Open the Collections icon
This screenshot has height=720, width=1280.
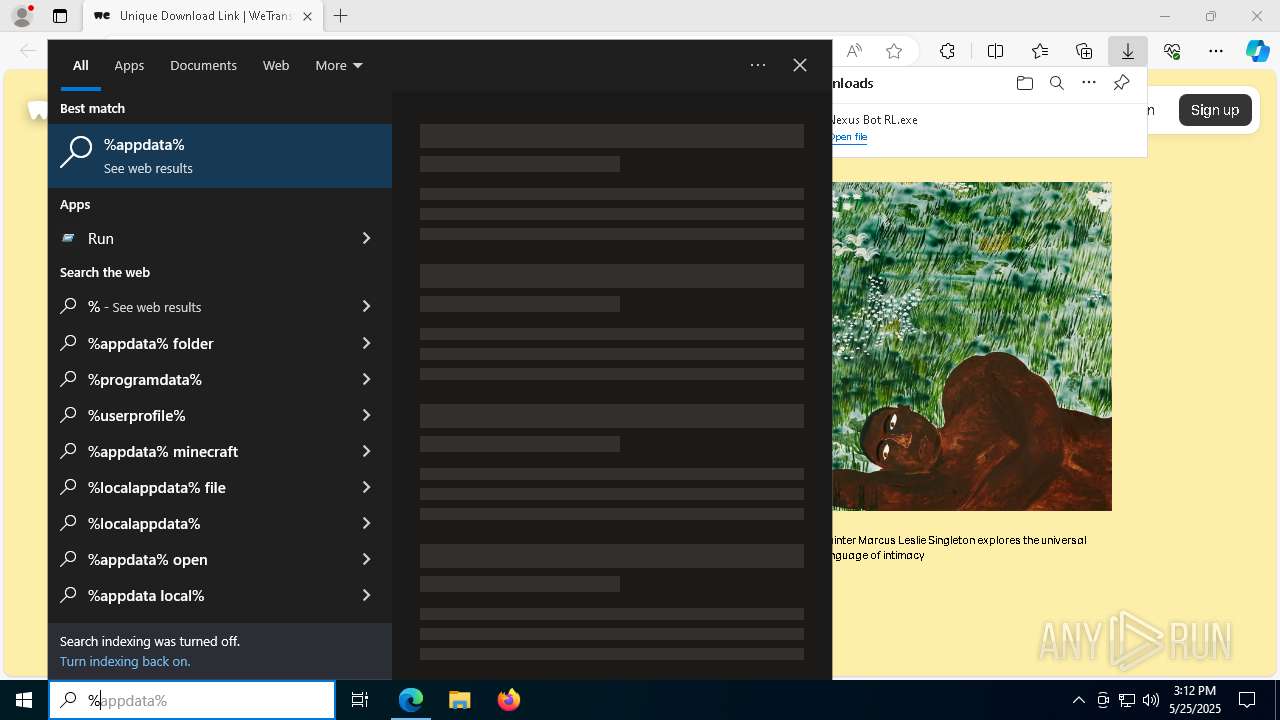[1084, 51]
